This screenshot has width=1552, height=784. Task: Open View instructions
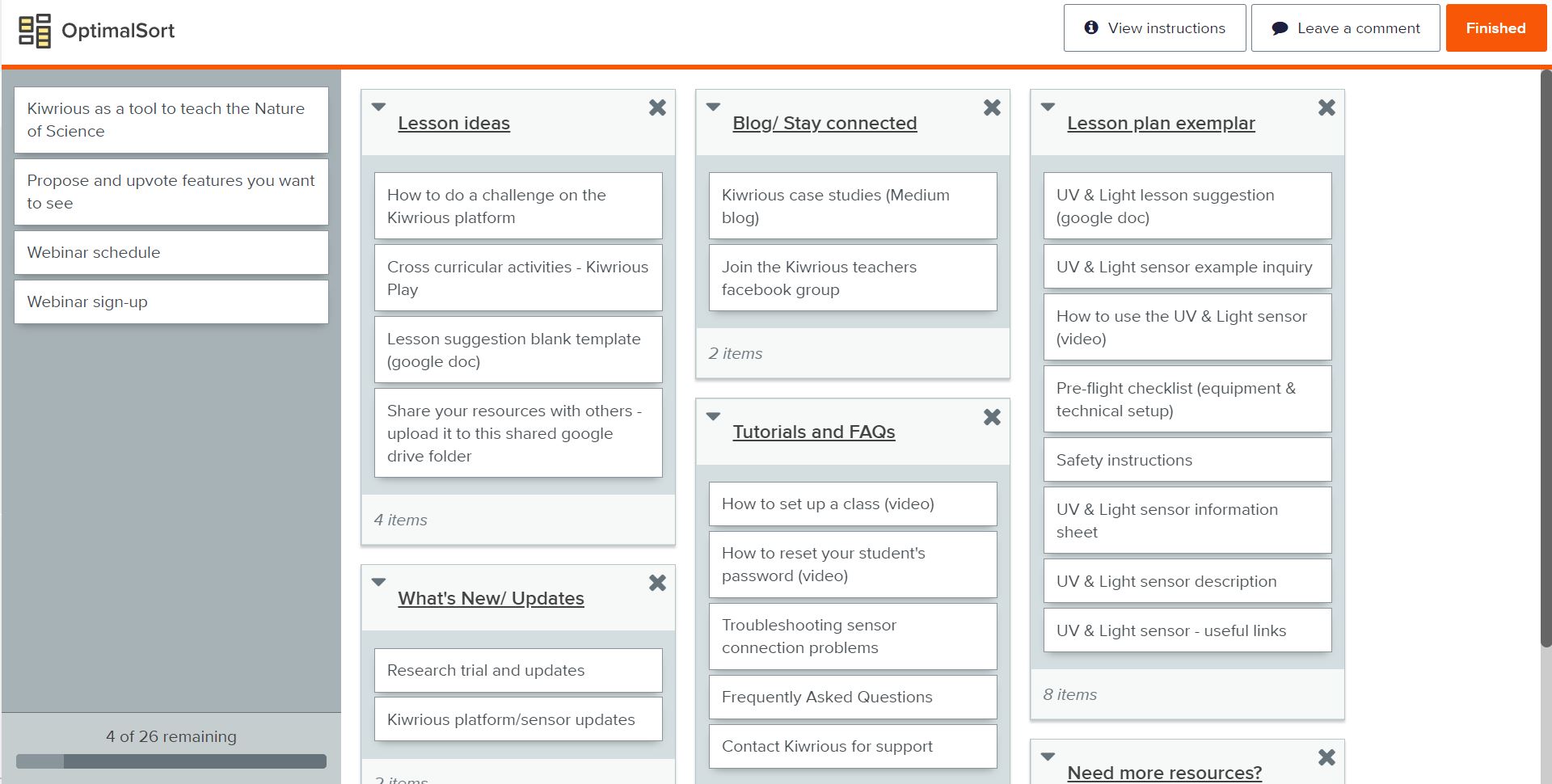pos(1154,28)
